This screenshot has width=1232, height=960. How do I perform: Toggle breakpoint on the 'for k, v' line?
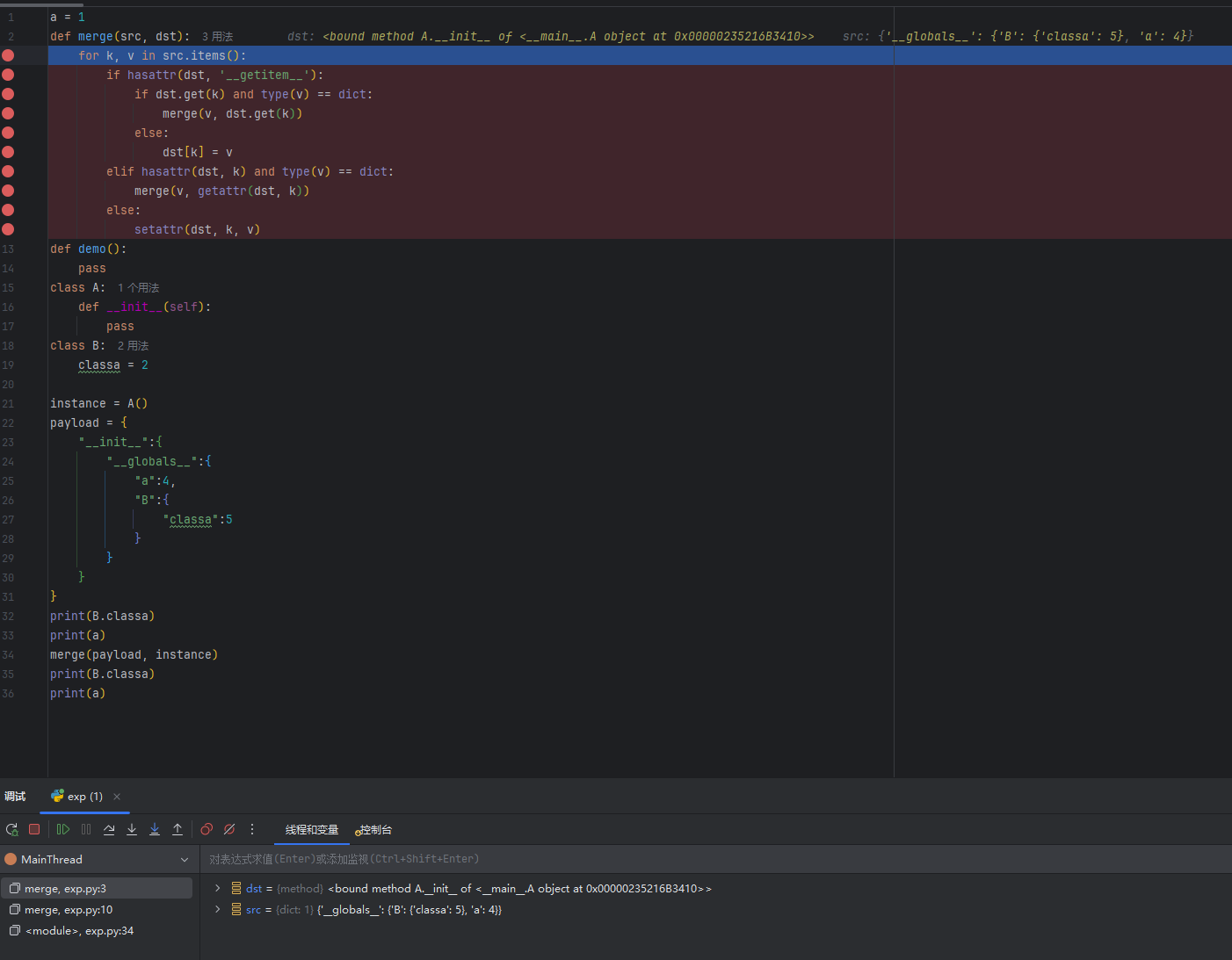8,55
